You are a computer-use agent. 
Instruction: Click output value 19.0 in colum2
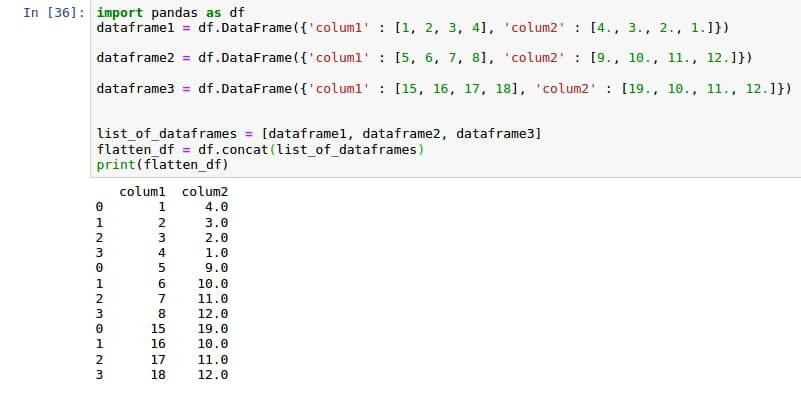[x=213, y=329]
